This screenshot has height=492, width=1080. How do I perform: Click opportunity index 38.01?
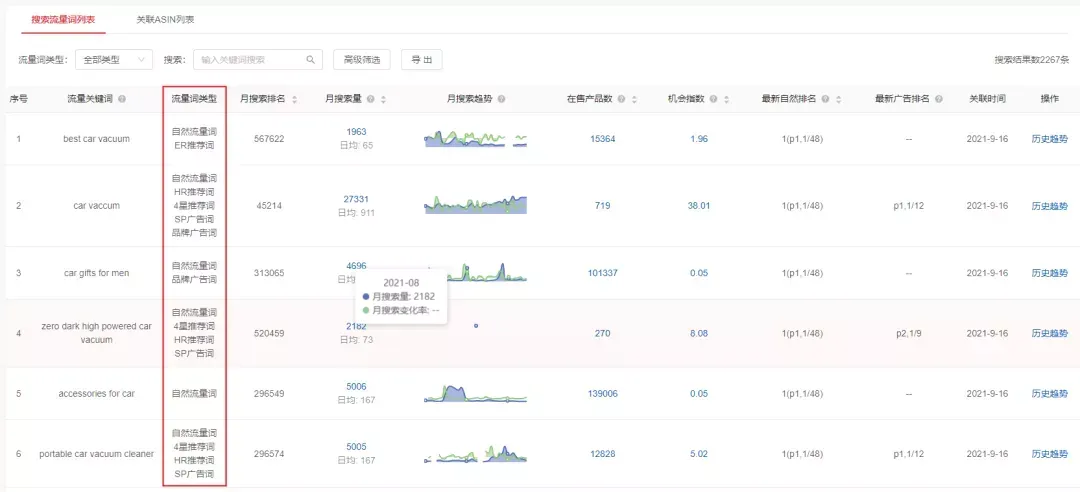699,205
